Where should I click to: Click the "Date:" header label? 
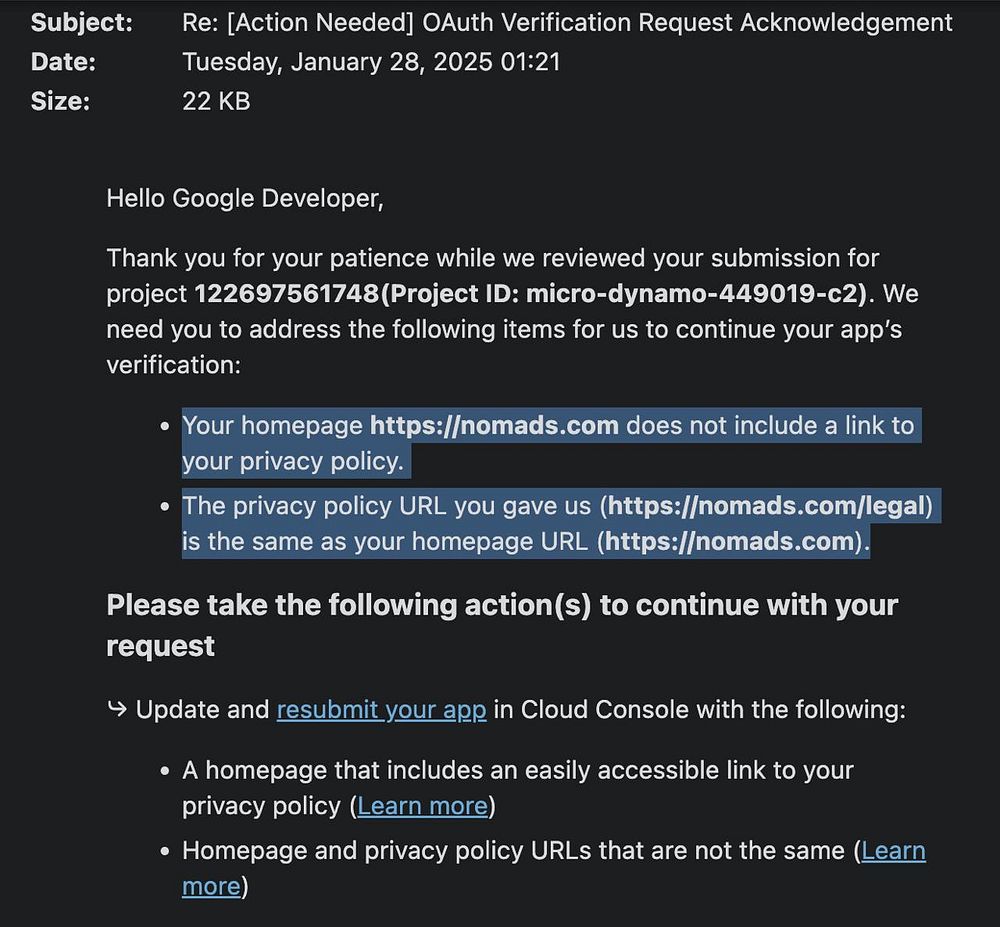pos(63,62)
